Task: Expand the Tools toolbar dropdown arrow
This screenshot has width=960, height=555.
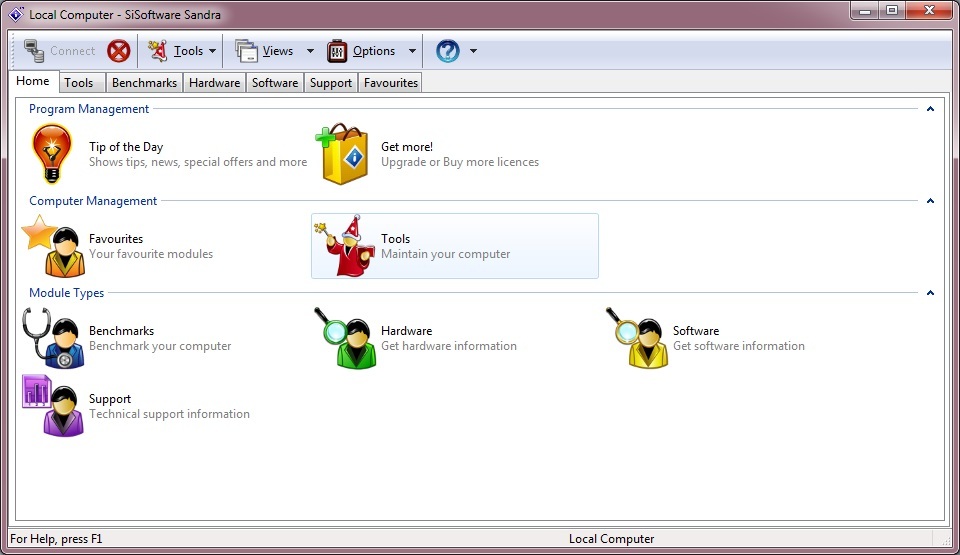Action: [x=212, y=51]
